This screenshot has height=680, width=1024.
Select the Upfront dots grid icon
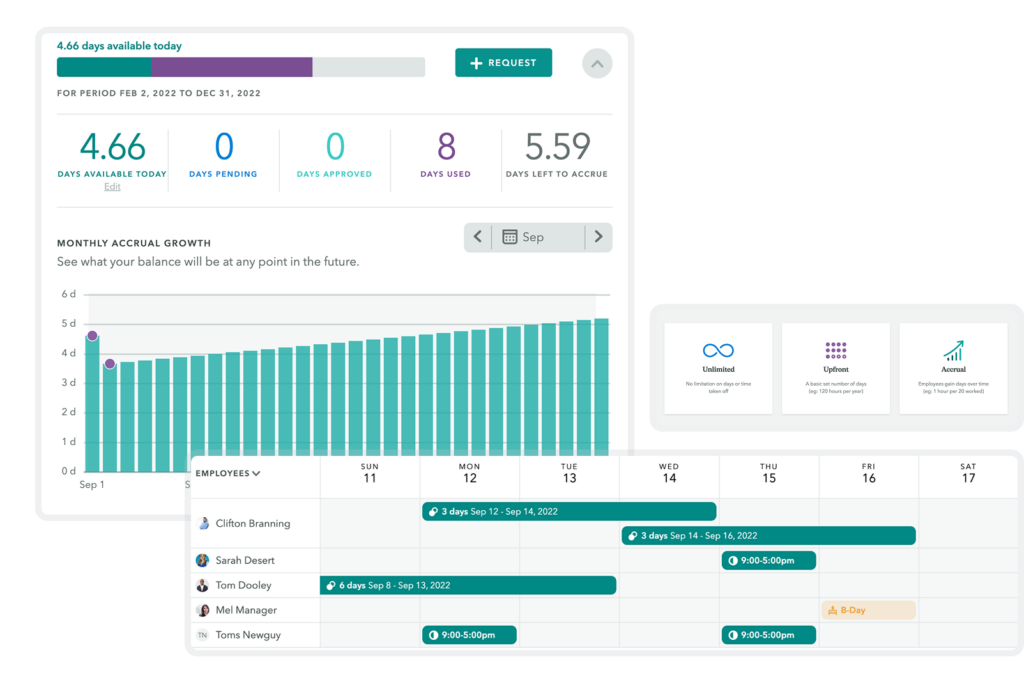click(x=836, y=350)
